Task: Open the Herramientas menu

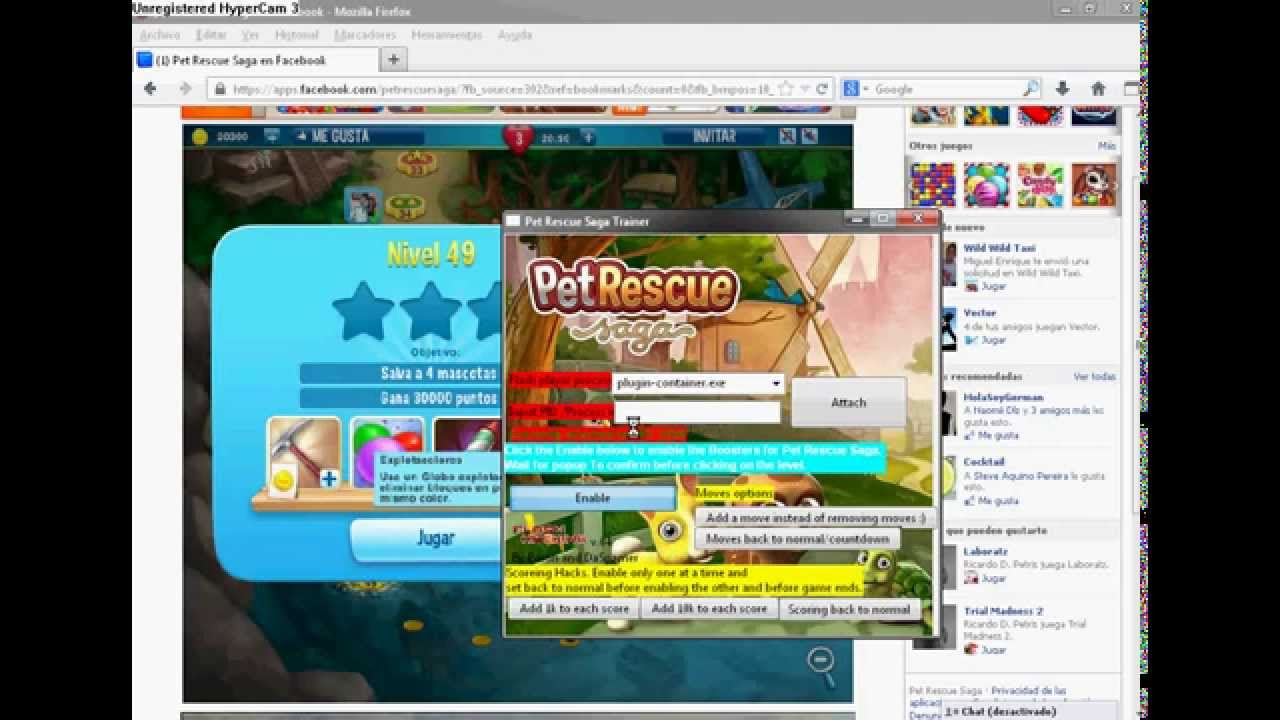Action: [447, 34]
